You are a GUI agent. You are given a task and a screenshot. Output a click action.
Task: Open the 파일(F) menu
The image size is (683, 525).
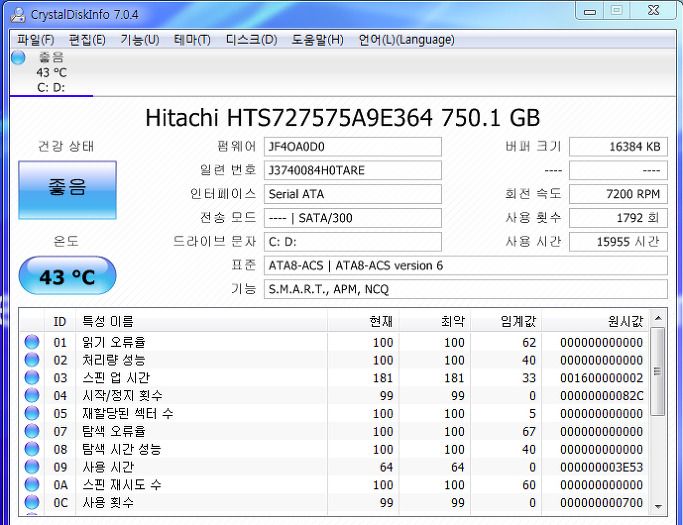click(35, 40)
